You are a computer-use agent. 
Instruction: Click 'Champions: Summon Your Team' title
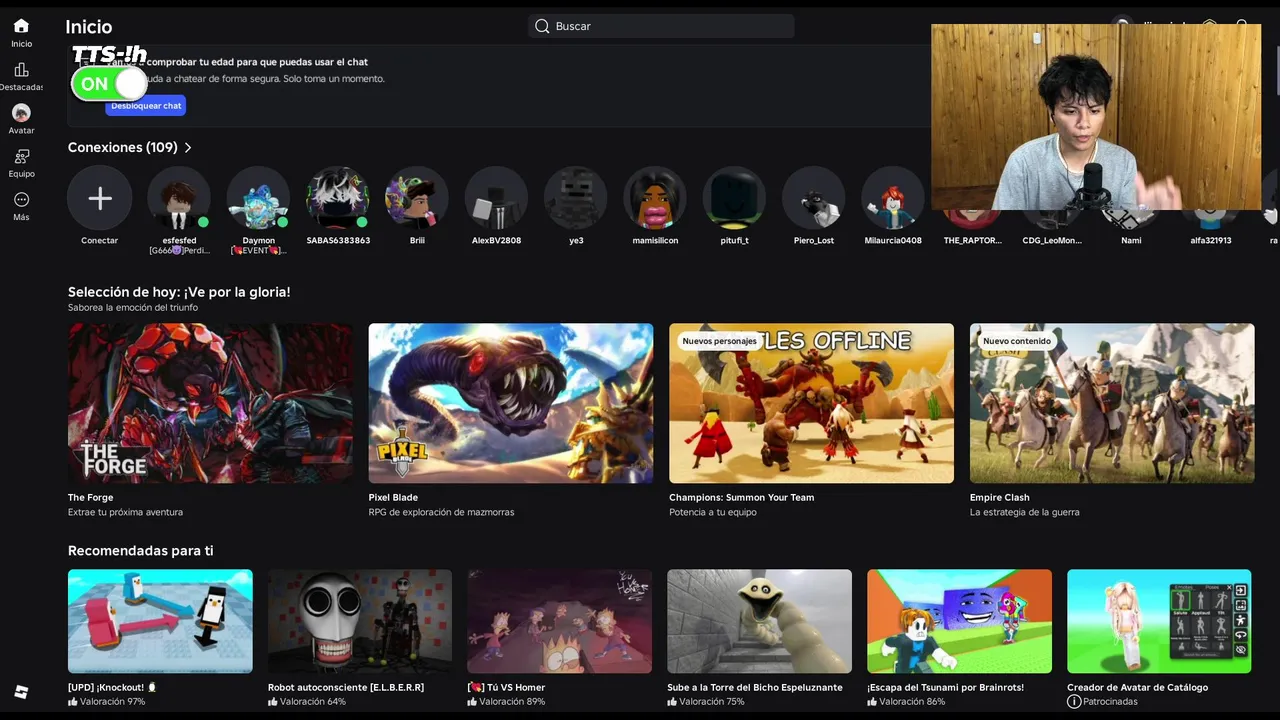click(x=742, y=498)
